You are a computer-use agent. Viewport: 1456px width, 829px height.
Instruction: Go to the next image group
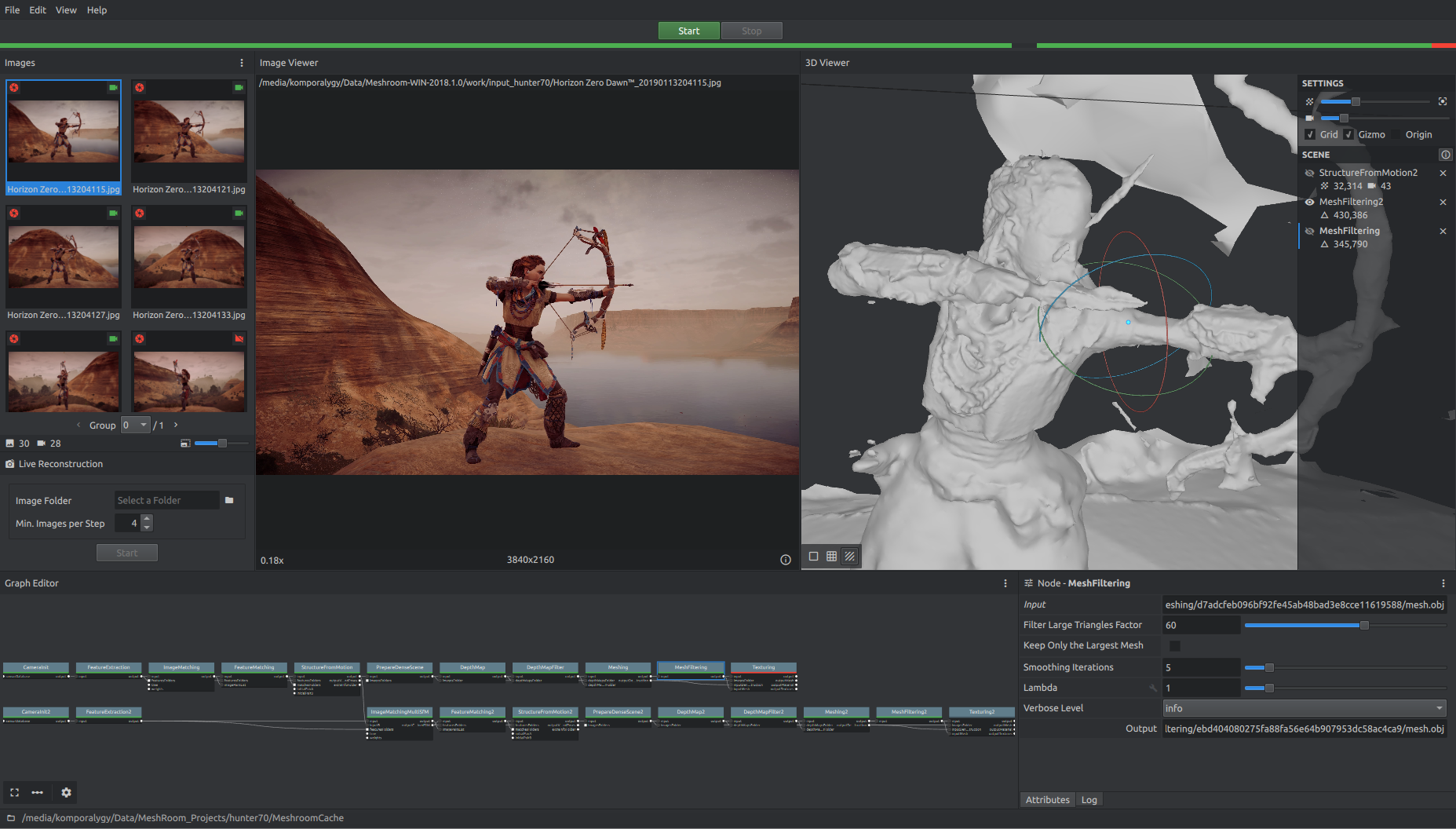(176, 425)
